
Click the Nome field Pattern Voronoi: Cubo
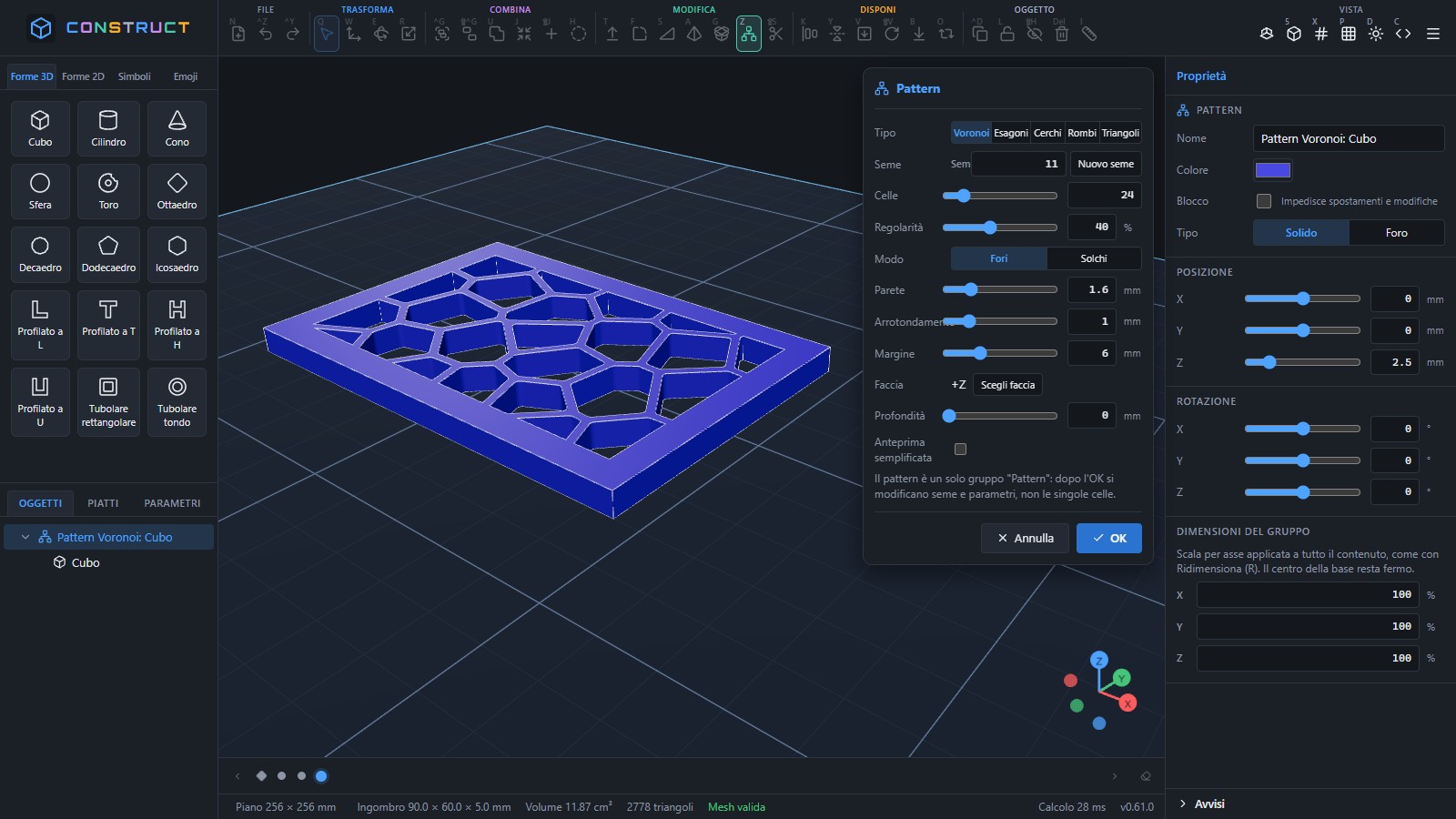(x=1349, y=138)
